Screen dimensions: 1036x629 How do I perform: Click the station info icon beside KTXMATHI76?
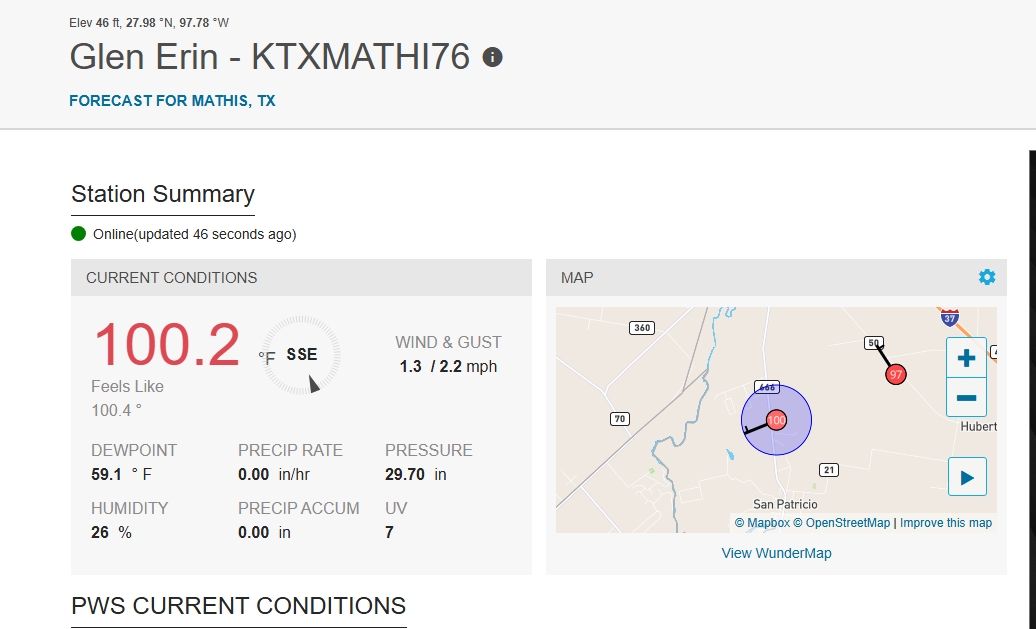(492, 57)
